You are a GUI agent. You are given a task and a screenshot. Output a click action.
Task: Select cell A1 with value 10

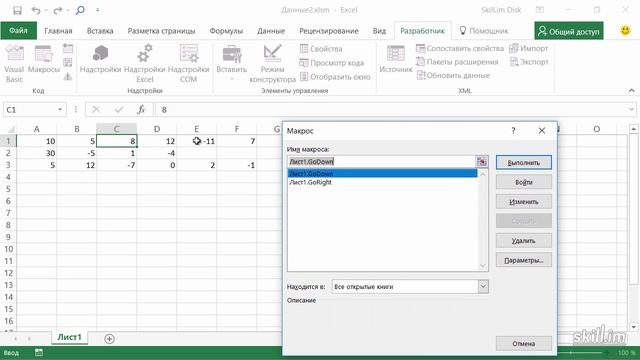[36, 141]
